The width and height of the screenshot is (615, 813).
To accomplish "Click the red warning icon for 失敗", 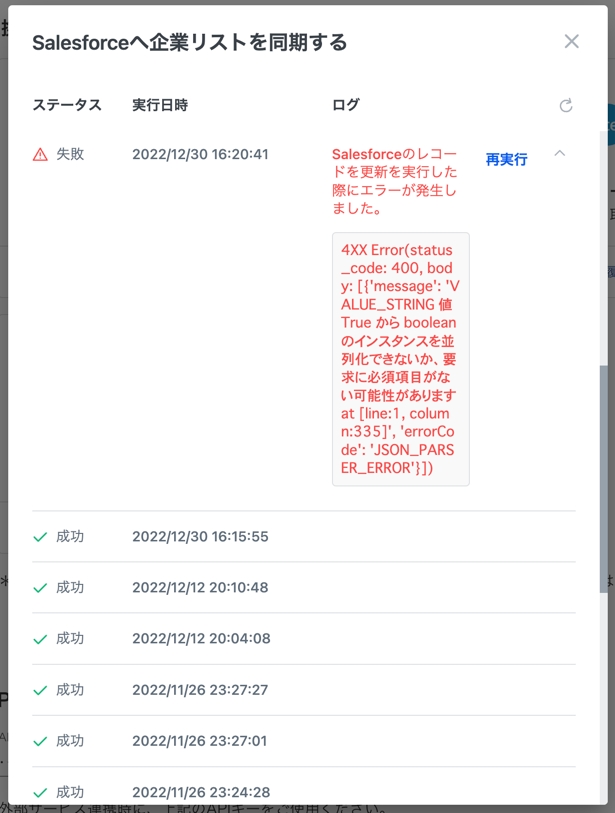I will [40, 155].
